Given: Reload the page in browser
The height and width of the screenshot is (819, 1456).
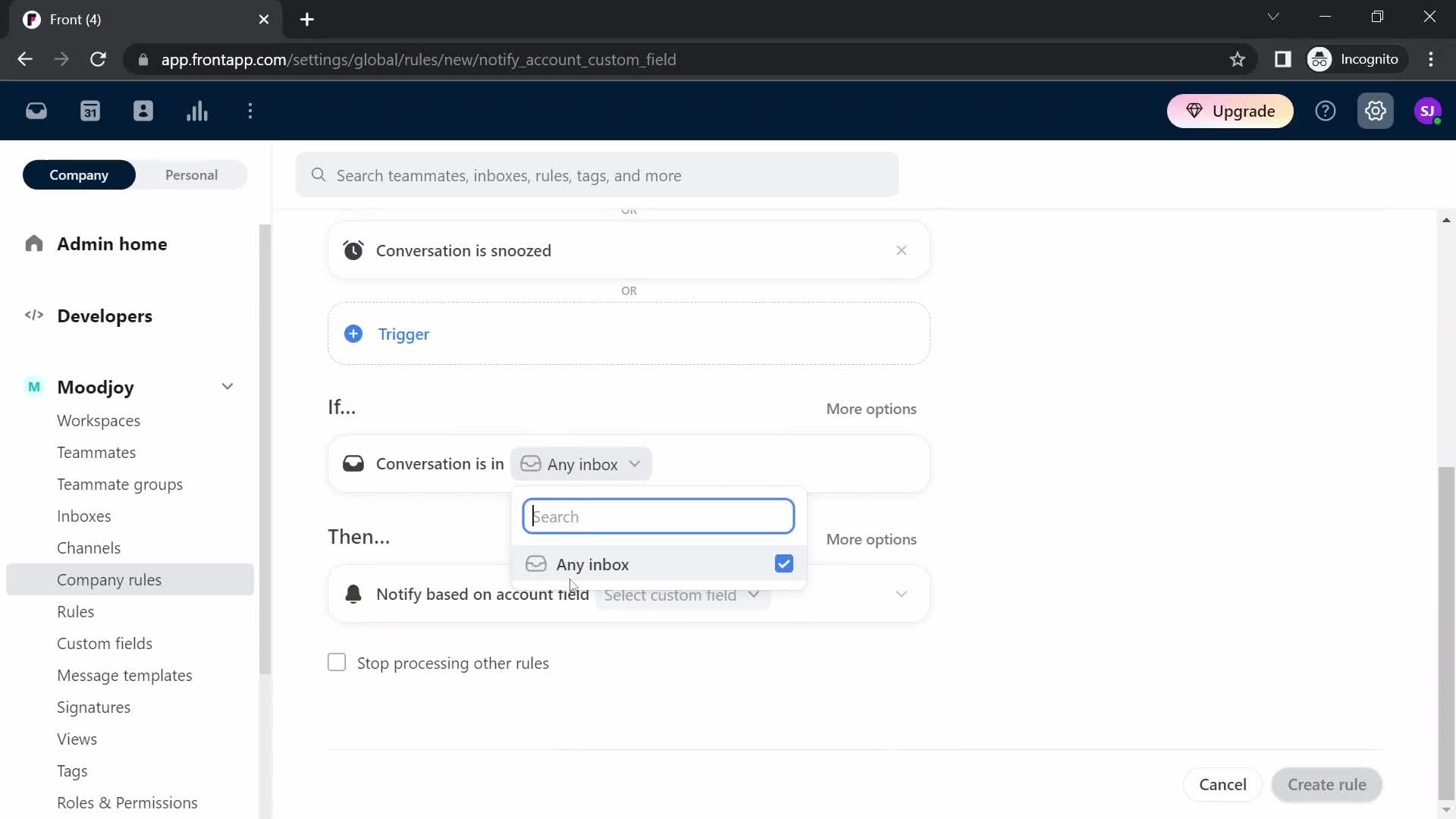Looking at the screenshot, I should tap(99, 59).
